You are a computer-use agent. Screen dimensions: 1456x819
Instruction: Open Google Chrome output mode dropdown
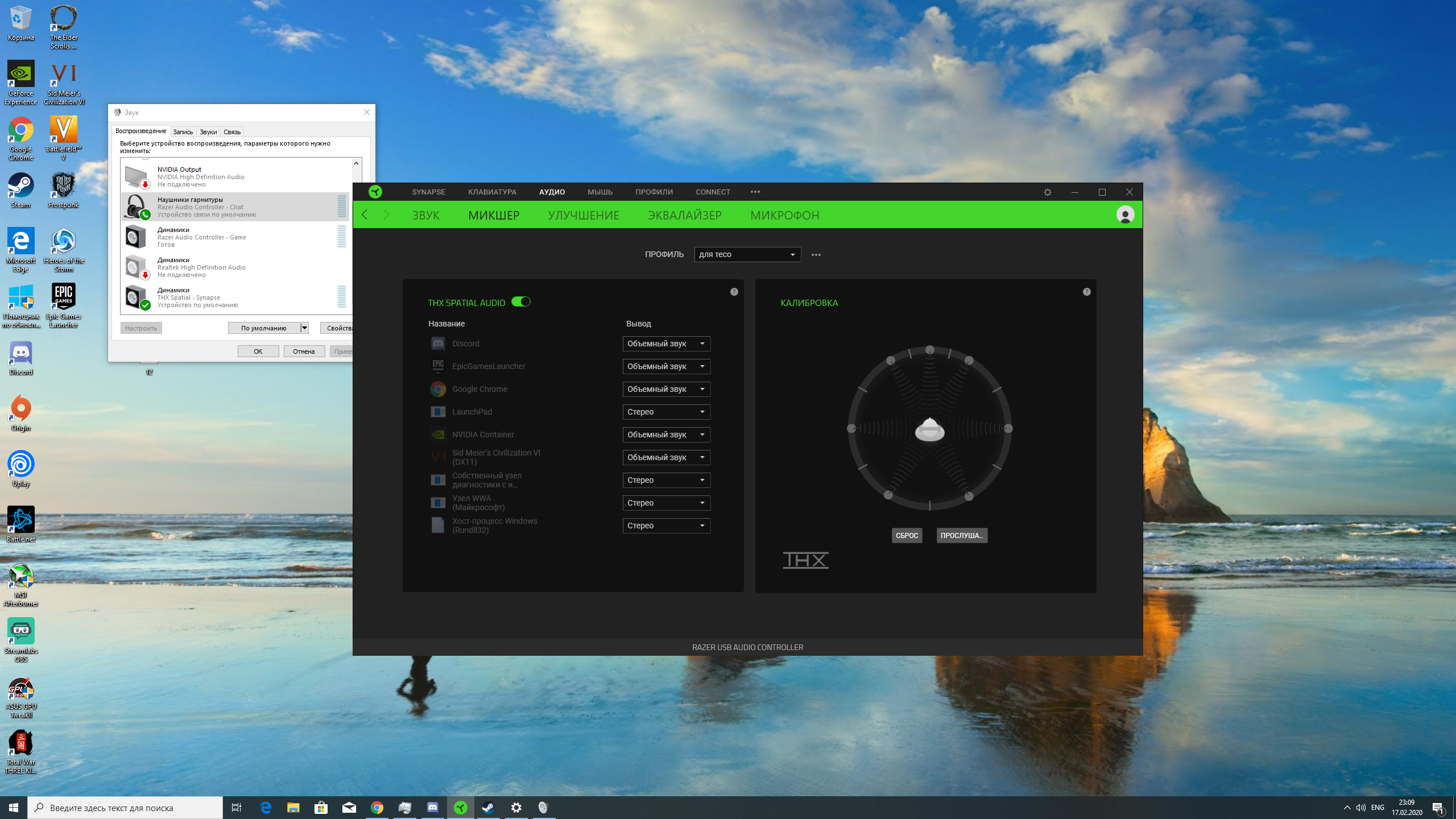coord(666,389)
